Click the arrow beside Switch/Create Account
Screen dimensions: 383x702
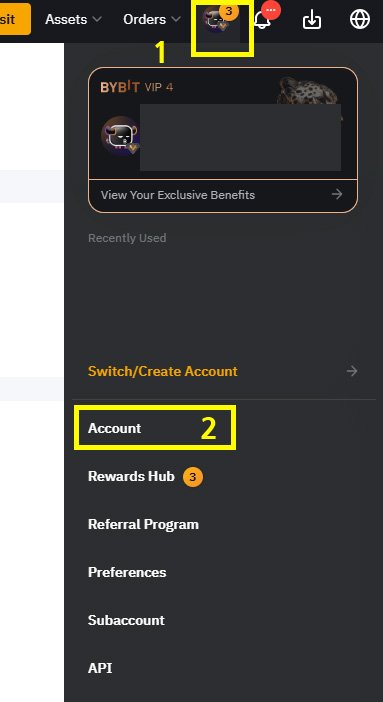tap(352, 371)
